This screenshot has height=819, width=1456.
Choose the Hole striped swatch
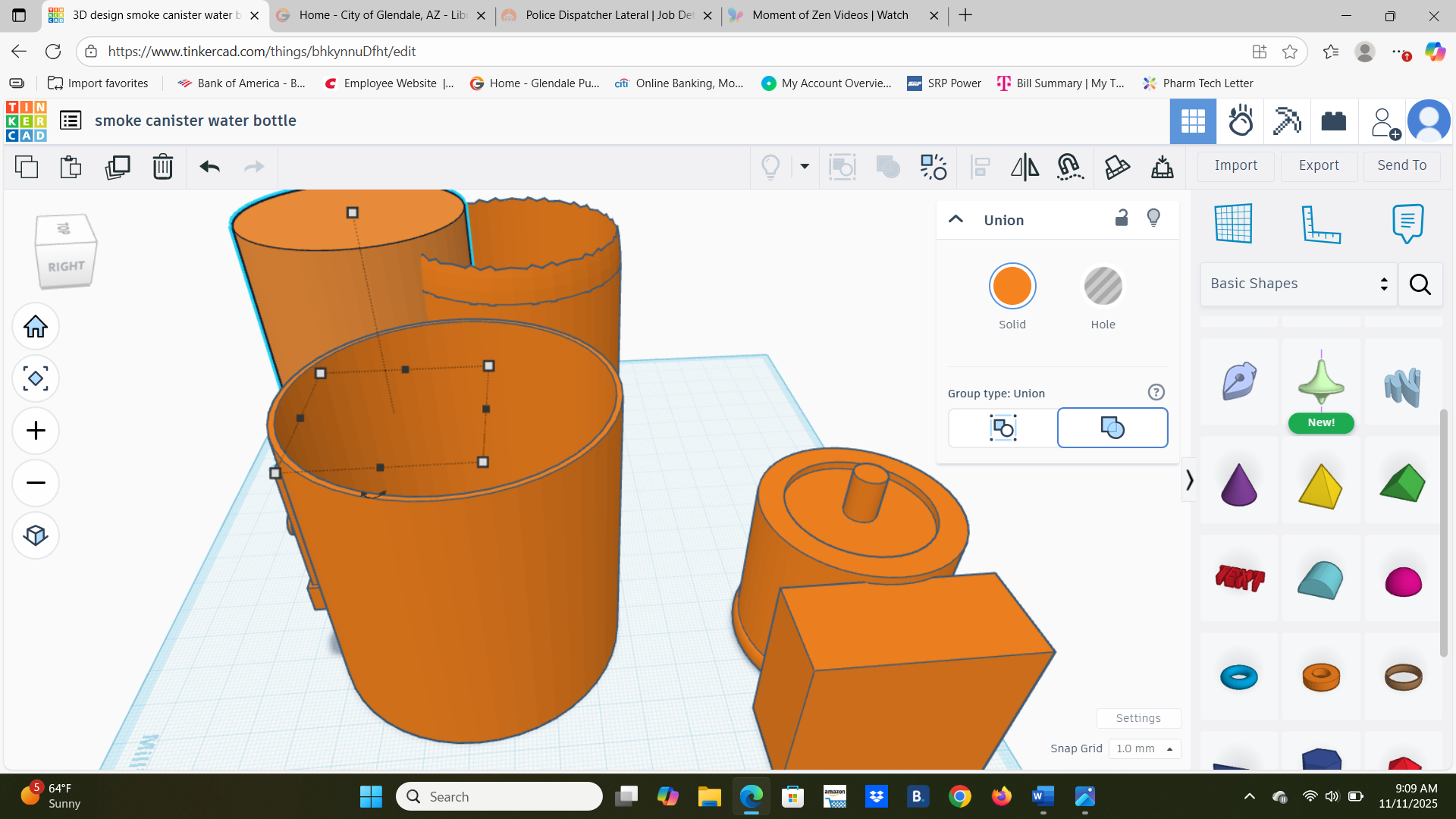[1103, 286]
